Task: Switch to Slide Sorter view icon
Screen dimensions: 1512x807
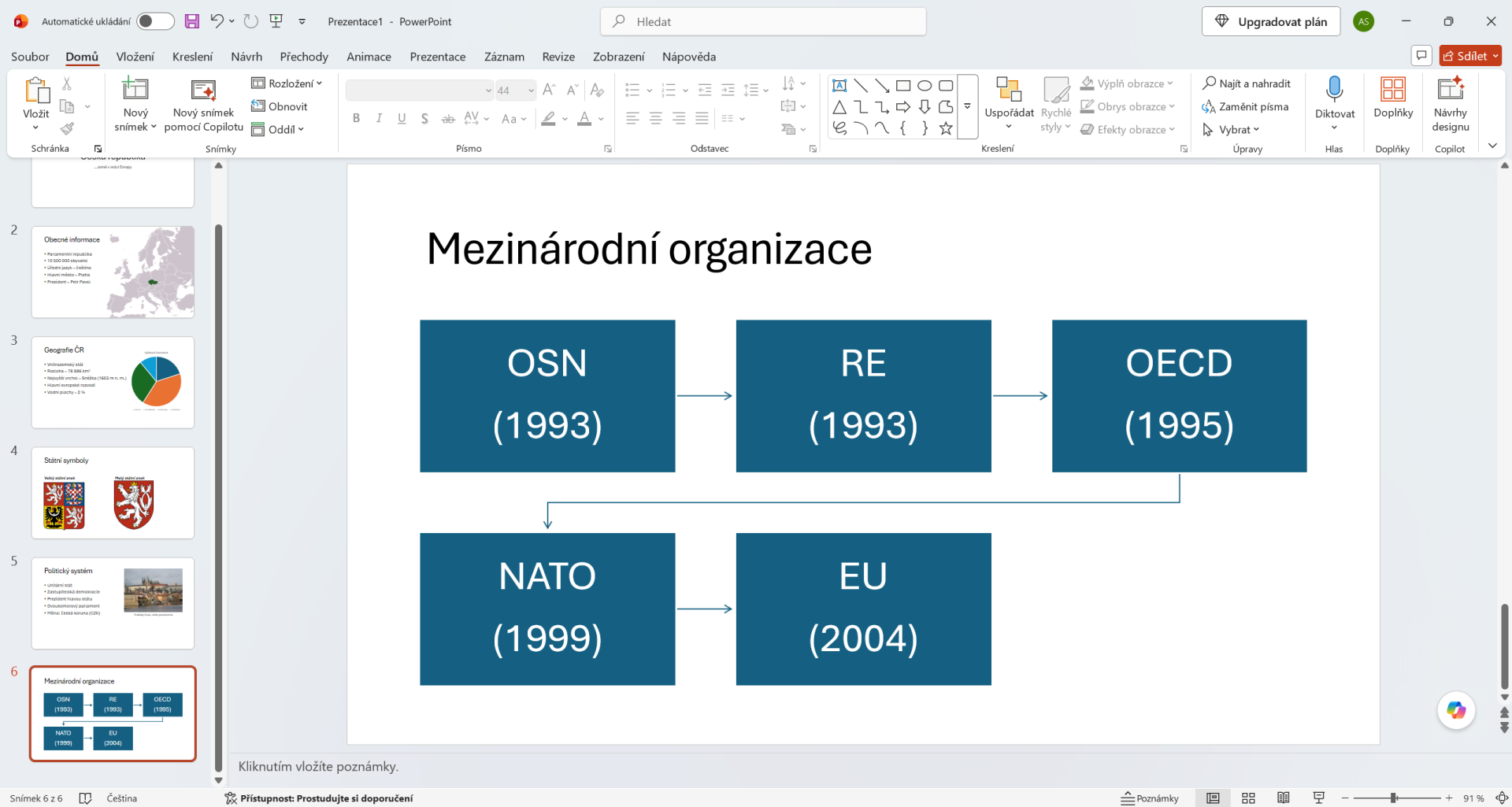Action: click(x=1248, y=798)
